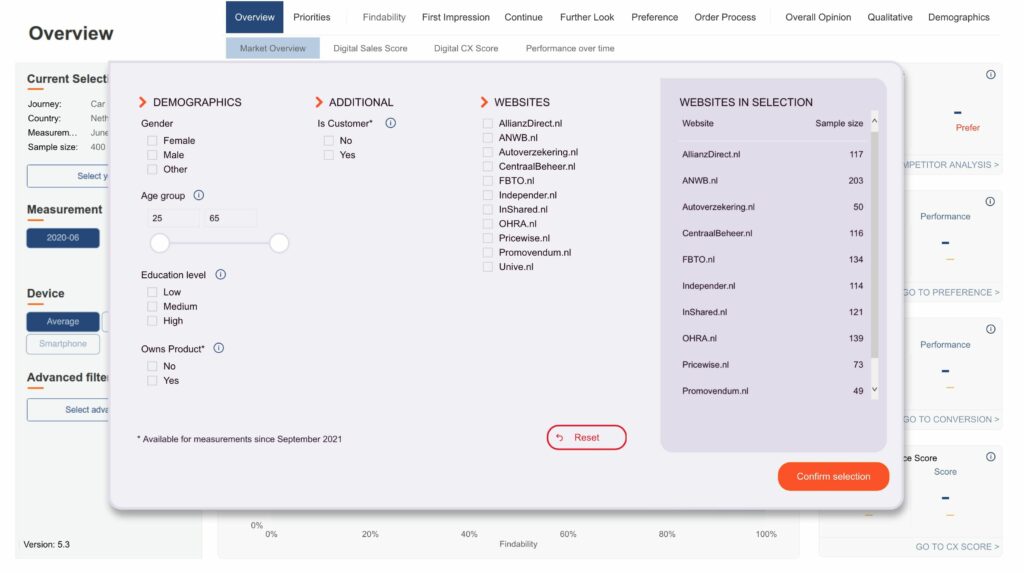Check the Male gender checkbox

pos(152,155)
